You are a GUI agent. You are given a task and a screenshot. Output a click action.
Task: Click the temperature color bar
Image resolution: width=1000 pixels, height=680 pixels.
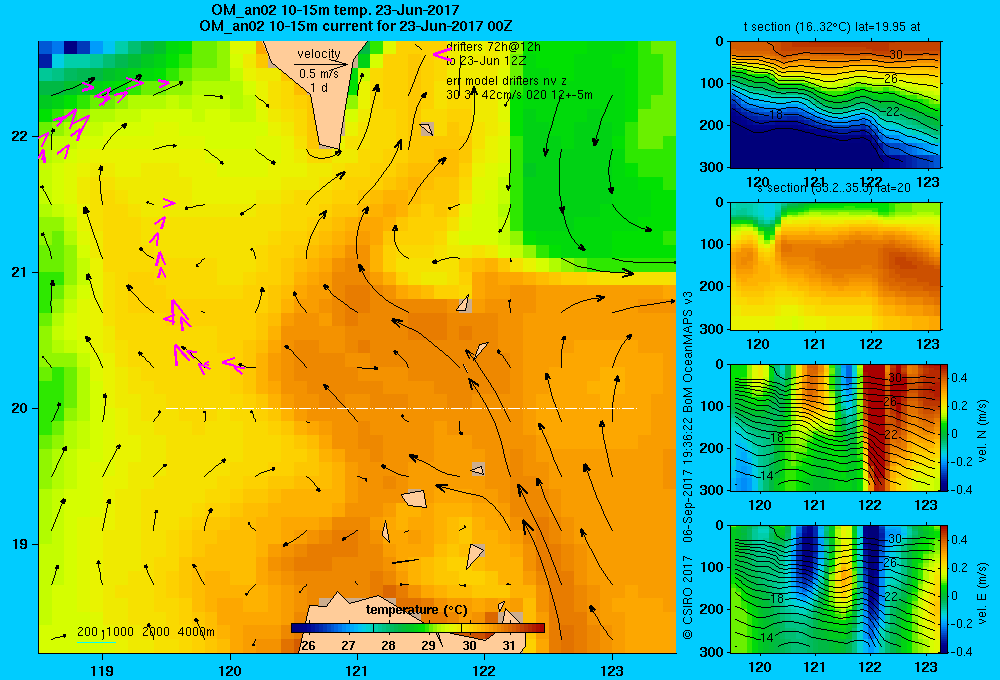point(417,628)
